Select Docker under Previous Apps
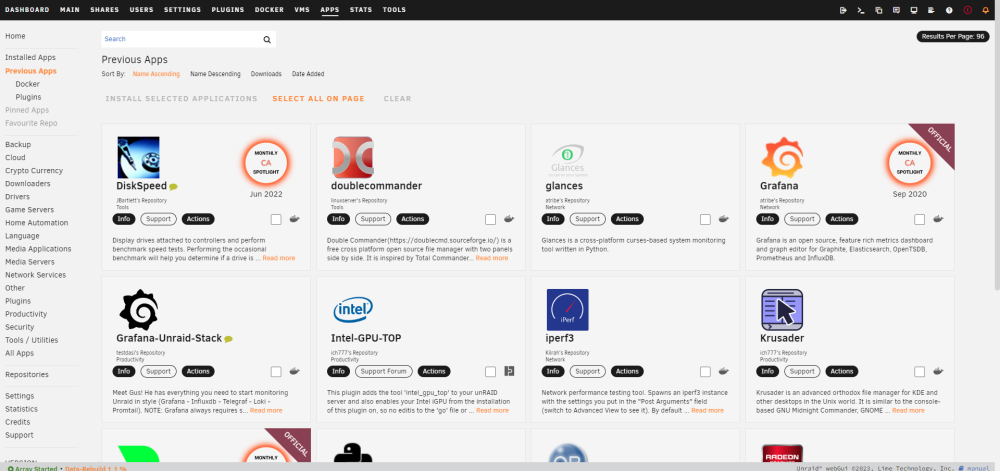 pos(27,83)
